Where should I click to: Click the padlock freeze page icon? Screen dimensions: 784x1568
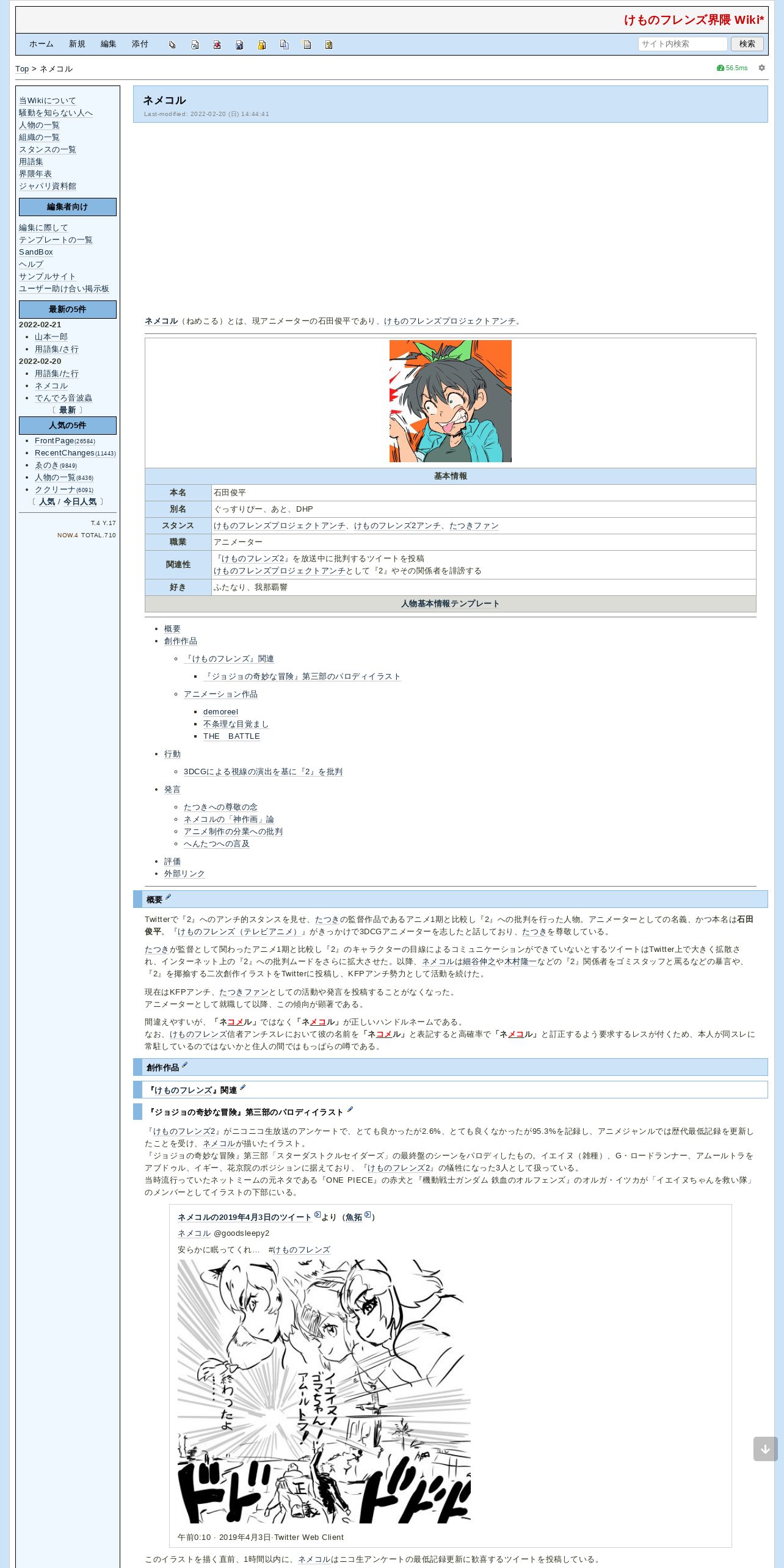pyautogui.click(x=261, y=45)
